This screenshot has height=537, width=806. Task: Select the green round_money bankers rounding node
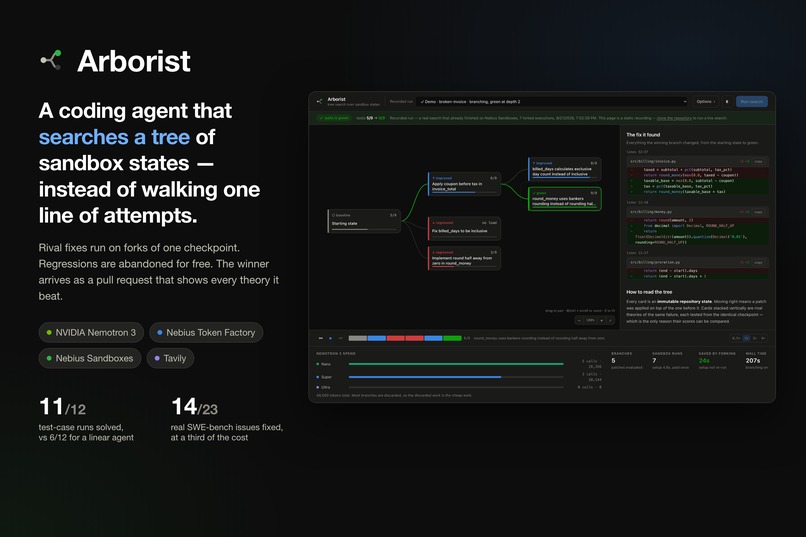click(565, 198)
